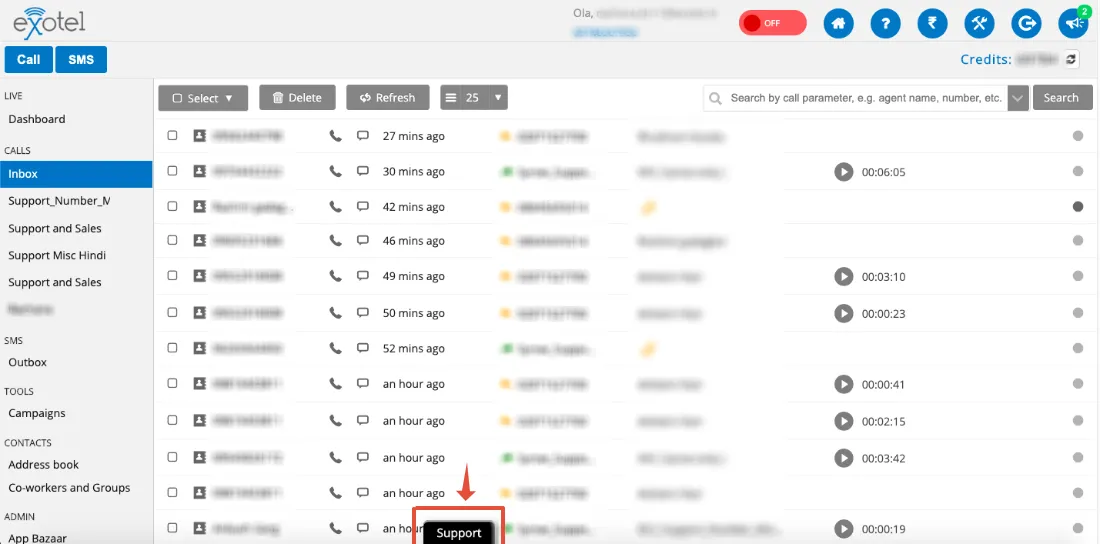Check the 27 mins ago row checkbox
This screenshot has height=544, width=1100.
[x=173, y=135]
